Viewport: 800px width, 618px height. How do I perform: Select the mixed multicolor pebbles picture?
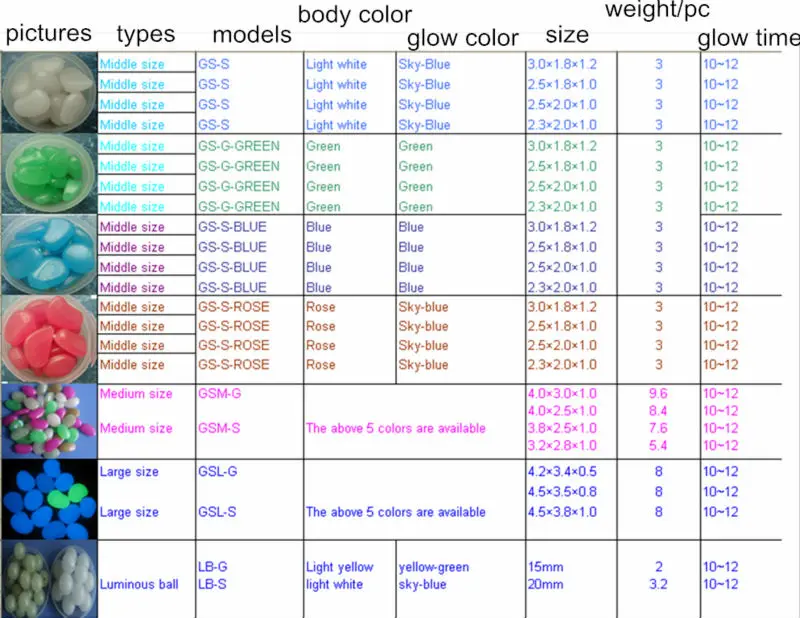pos(48,420)
